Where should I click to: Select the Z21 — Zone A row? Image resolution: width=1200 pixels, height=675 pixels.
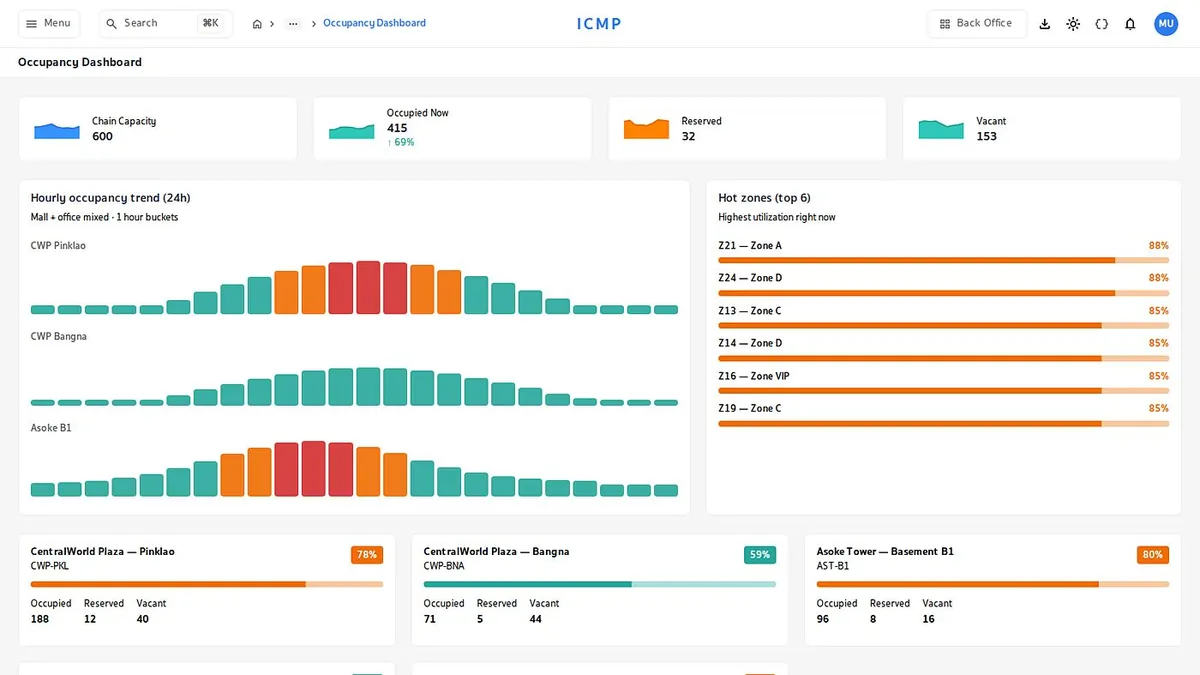(x=943, y=254)
